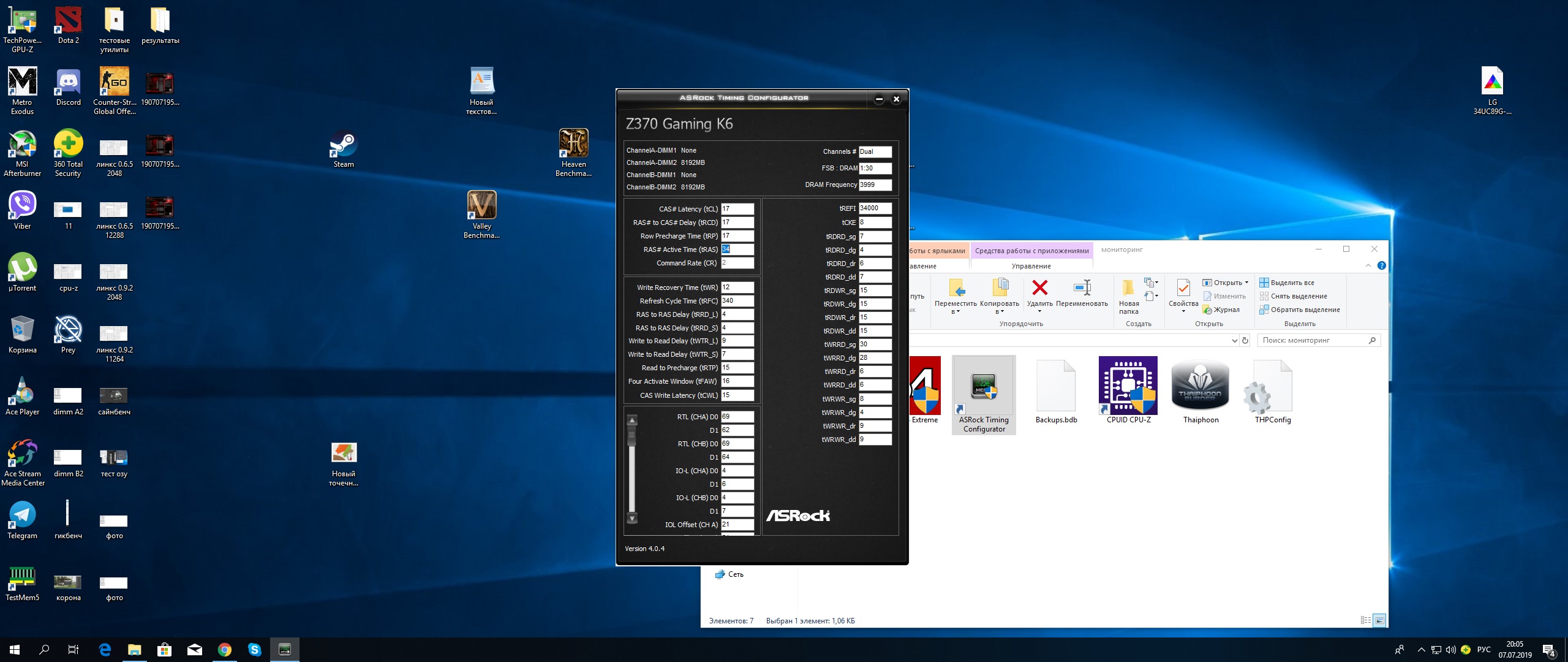The image size is (1568, 662).
Task: Open the CPUID CPU-Z shortcut
Action: click(x=1128, y=386)
